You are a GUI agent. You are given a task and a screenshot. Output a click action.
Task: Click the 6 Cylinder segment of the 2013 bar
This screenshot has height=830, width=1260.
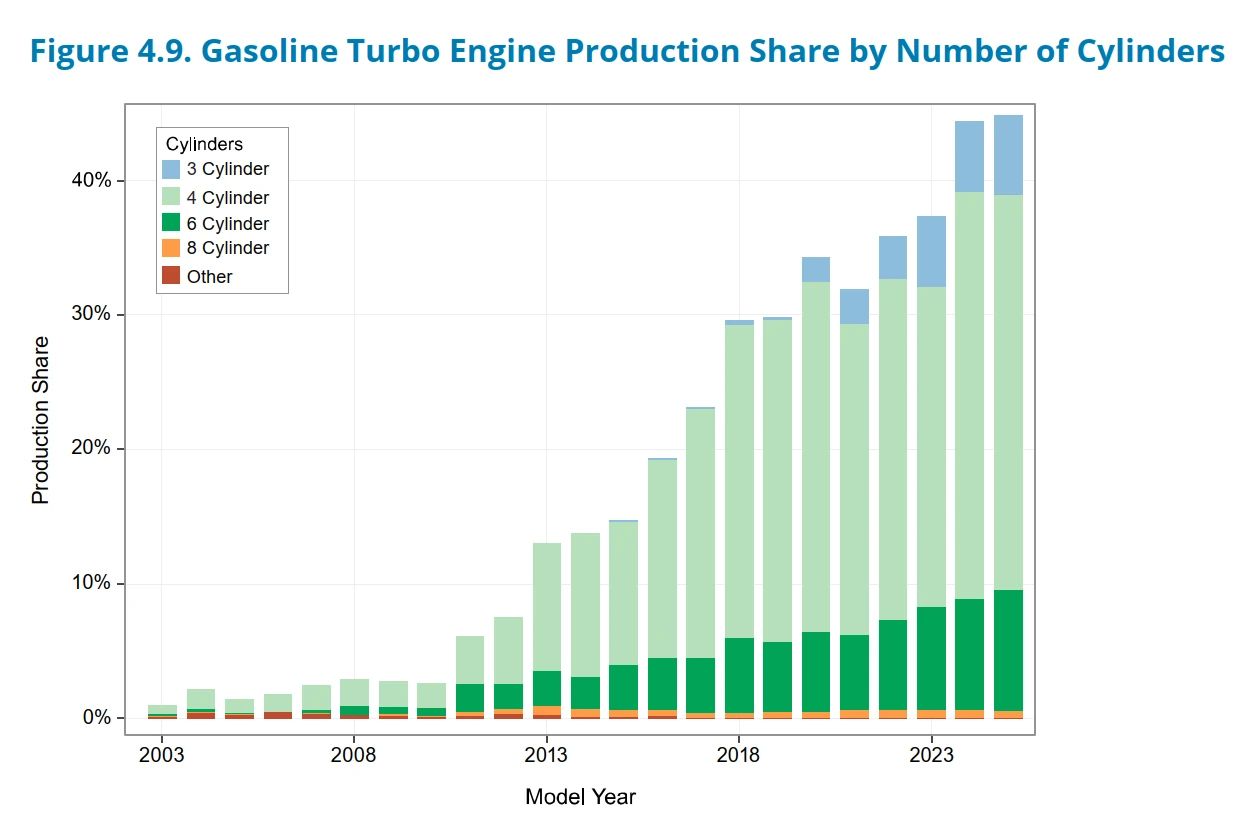tap(546, 688)
